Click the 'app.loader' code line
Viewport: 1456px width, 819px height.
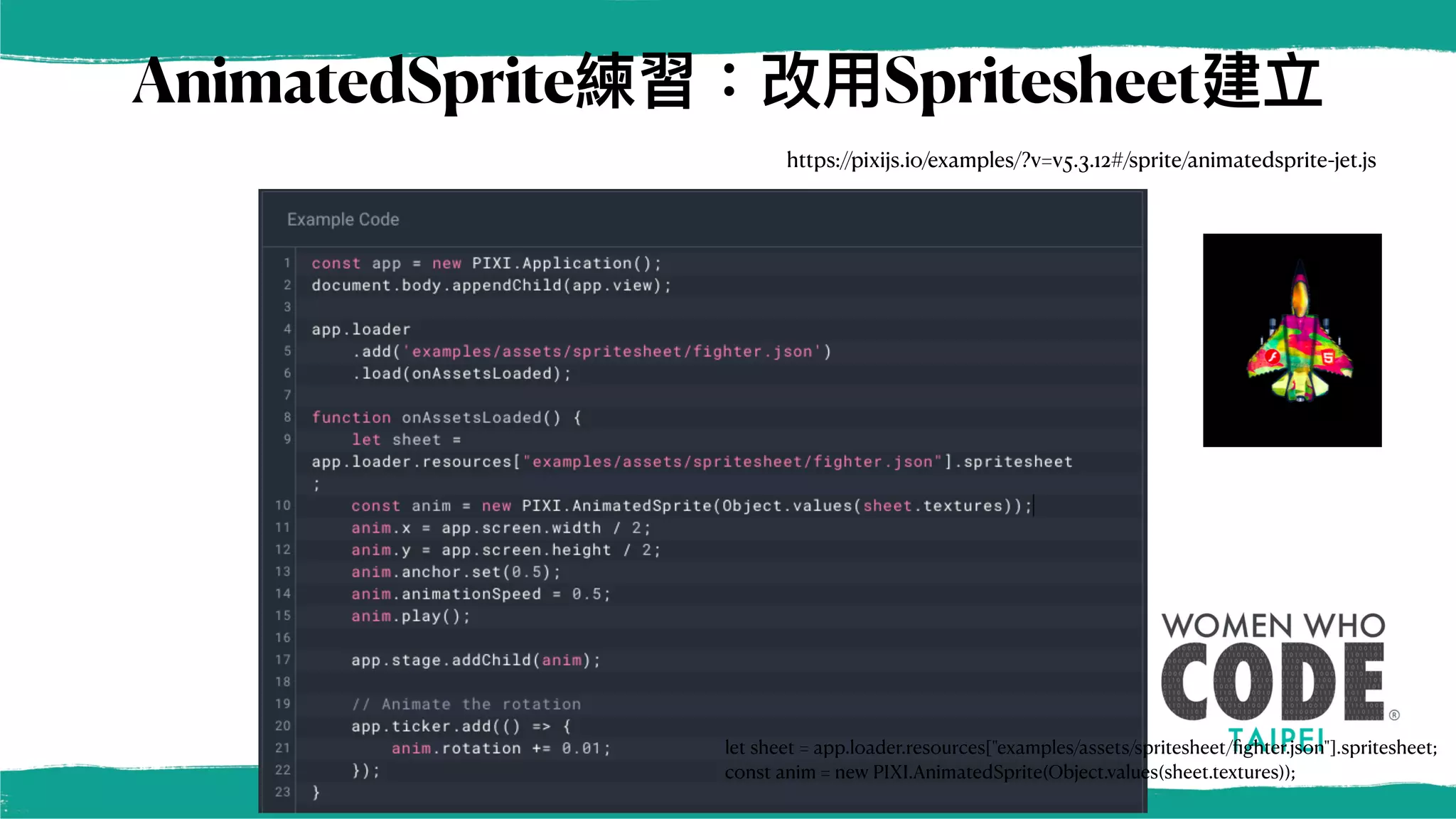tap(361, 330)
